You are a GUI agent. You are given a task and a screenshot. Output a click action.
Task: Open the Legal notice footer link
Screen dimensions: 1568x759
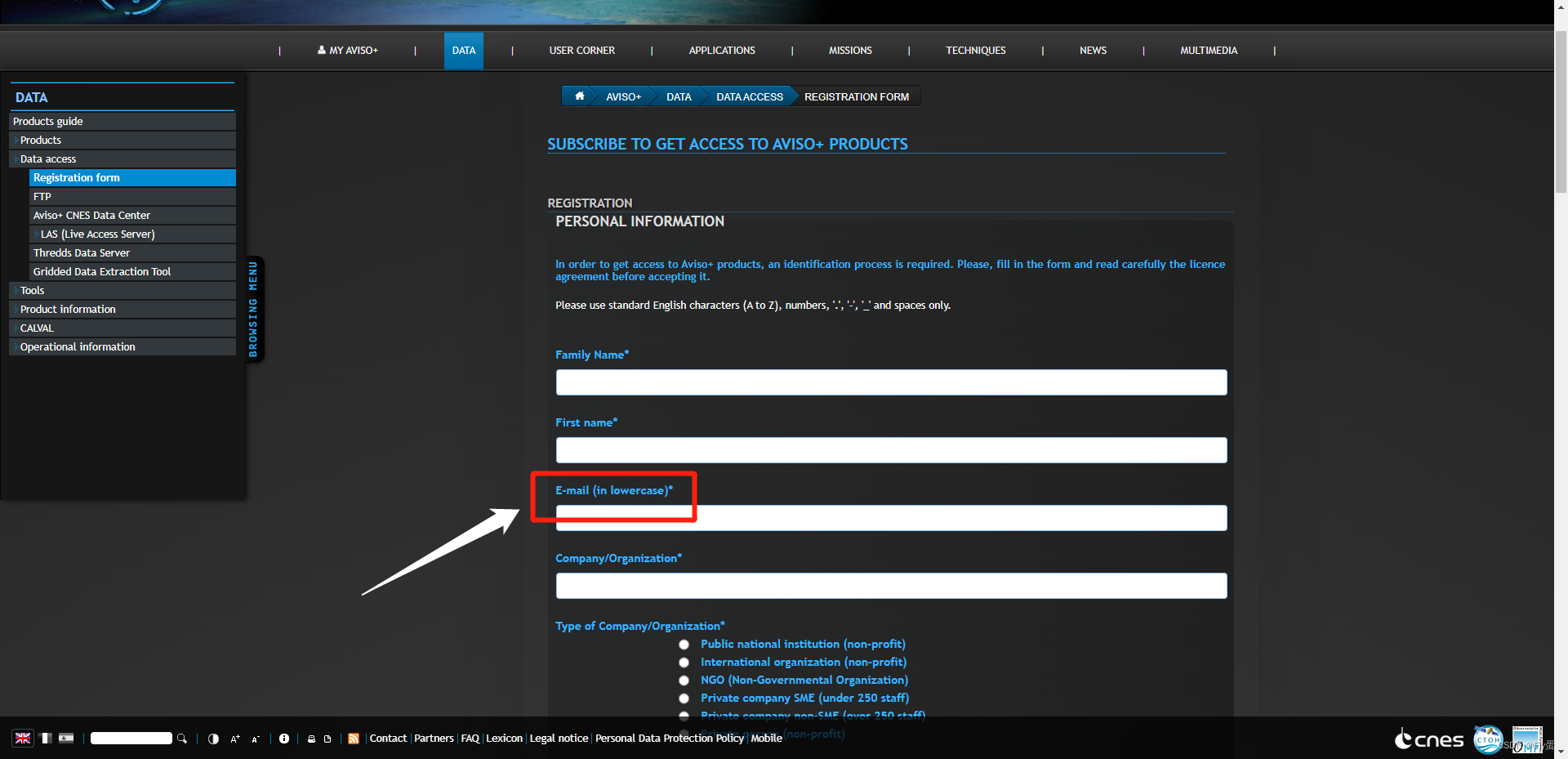[x=559, y=738]
